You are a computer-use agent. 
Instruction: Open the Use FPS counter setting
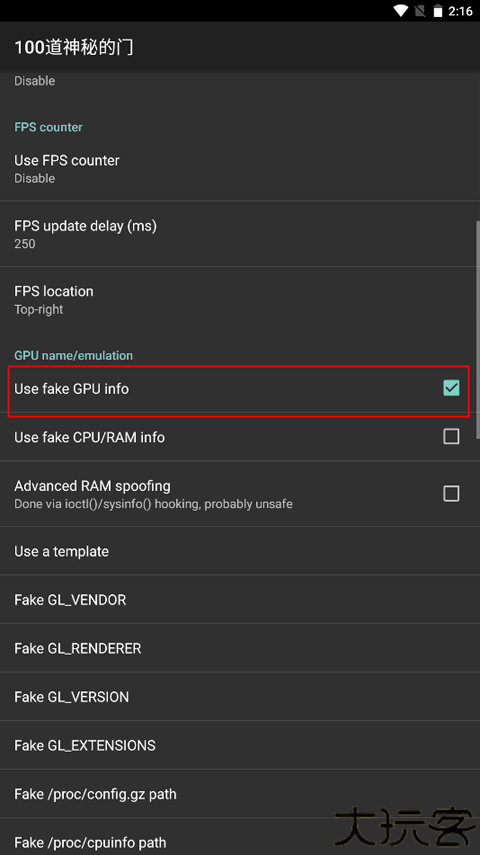(240, 168)
